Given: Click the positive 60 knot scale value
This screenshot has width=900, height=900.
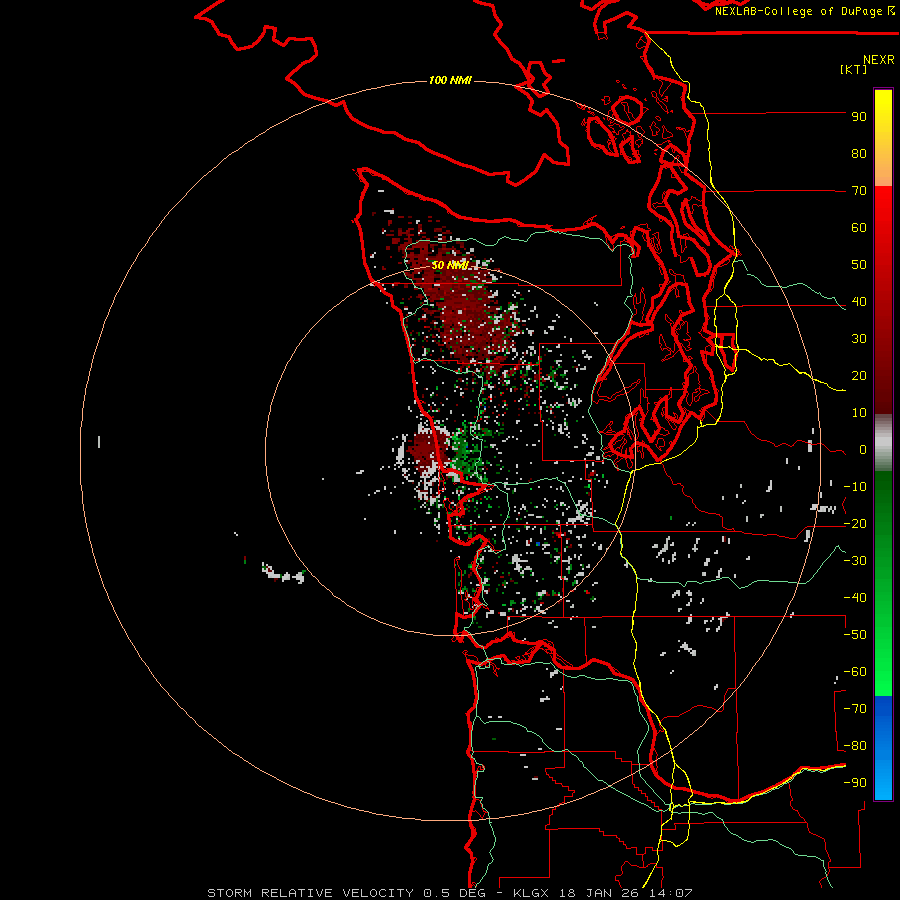Looking at the screenshot, I should 859,228.
